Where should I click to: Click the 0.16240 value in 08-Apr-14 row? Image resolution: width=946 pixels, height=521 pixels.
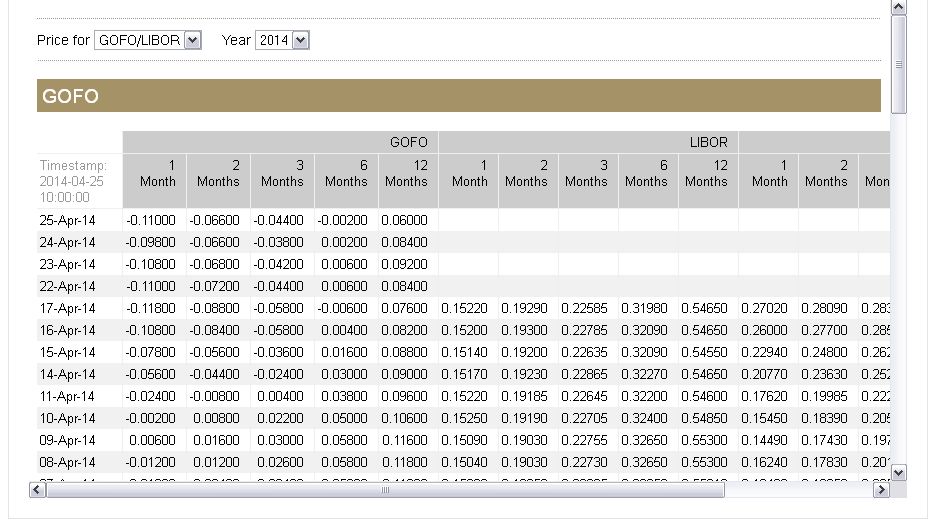764,463
